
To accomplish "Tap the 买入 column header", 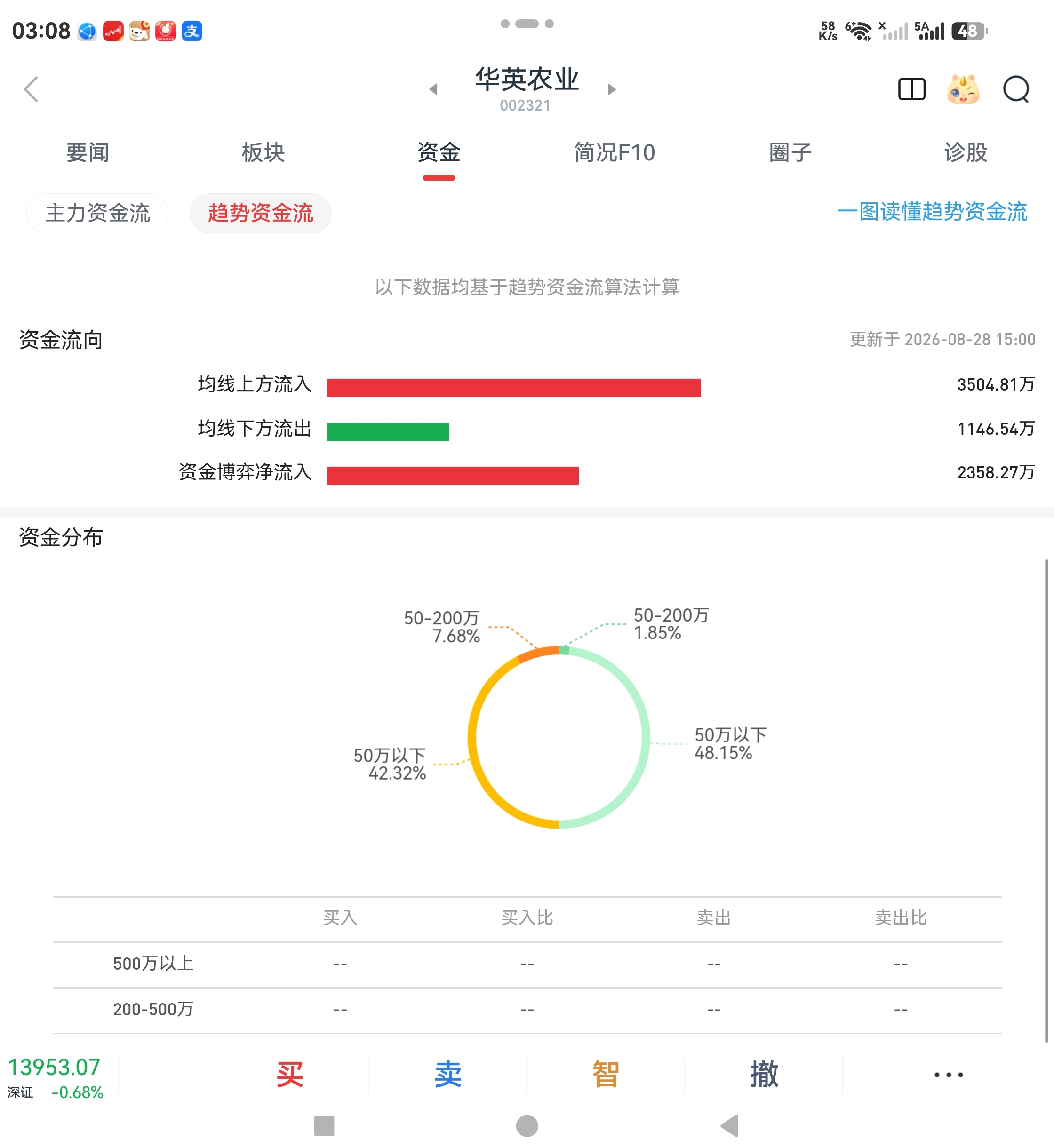I will click(x=340, y=917).
